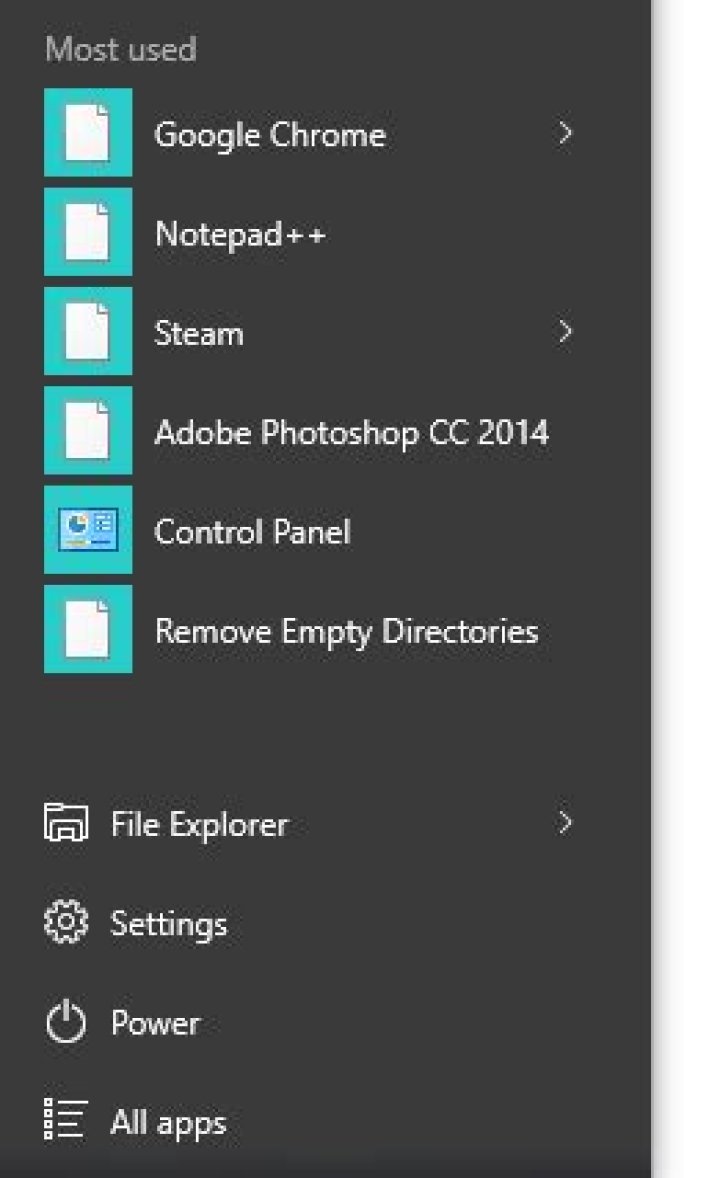Open Adobe Photoshop CC 2014 label
This screenshot has height=1178, width=720.
coord(352,433)
